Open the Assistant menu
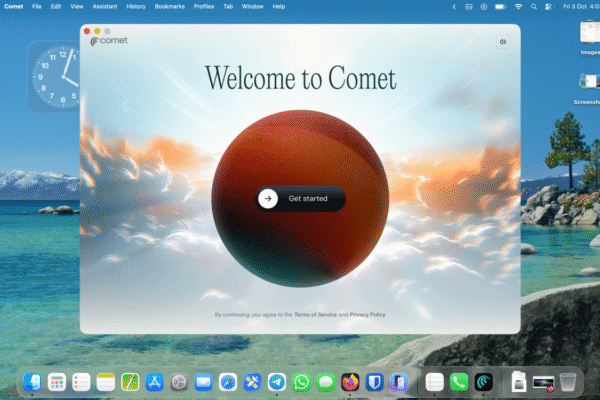The width and height of the screenshot is (600, 400). [105, 7]
